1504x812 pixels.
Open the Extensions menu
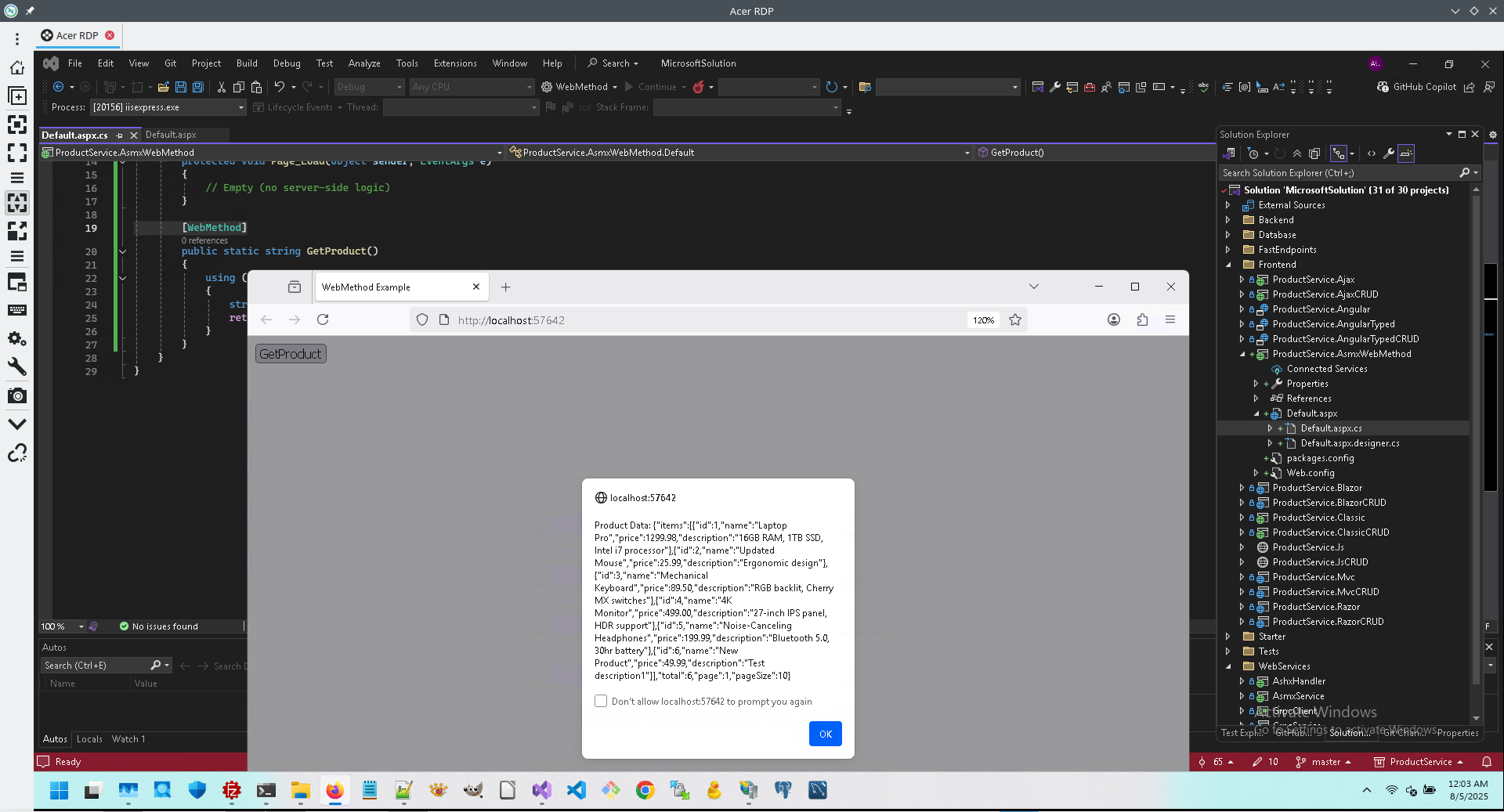tap(455, 63)
